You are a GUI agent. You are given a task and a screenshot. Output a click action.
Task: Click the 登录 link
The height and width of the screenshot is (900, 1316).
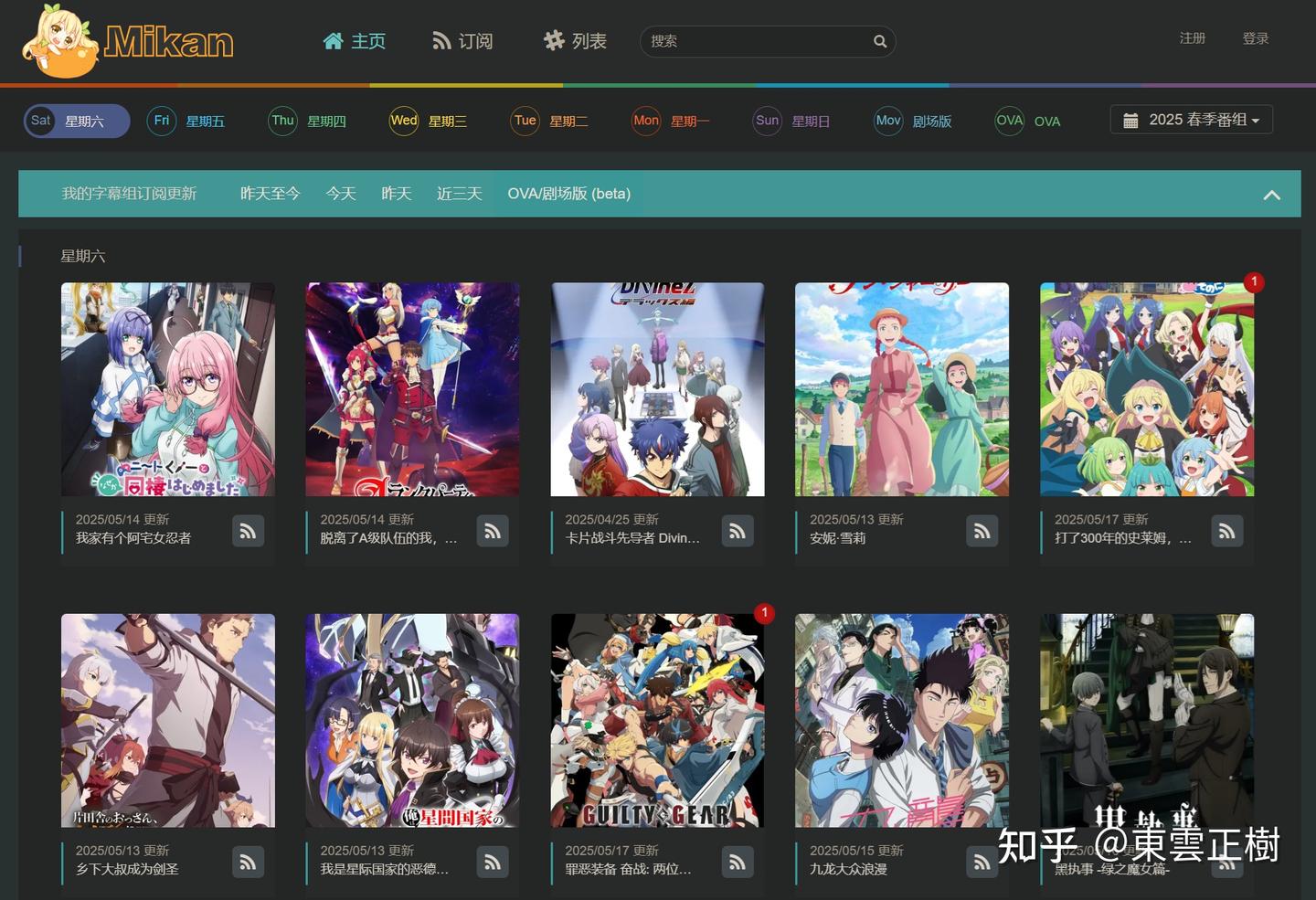(x=1256, y=38)
